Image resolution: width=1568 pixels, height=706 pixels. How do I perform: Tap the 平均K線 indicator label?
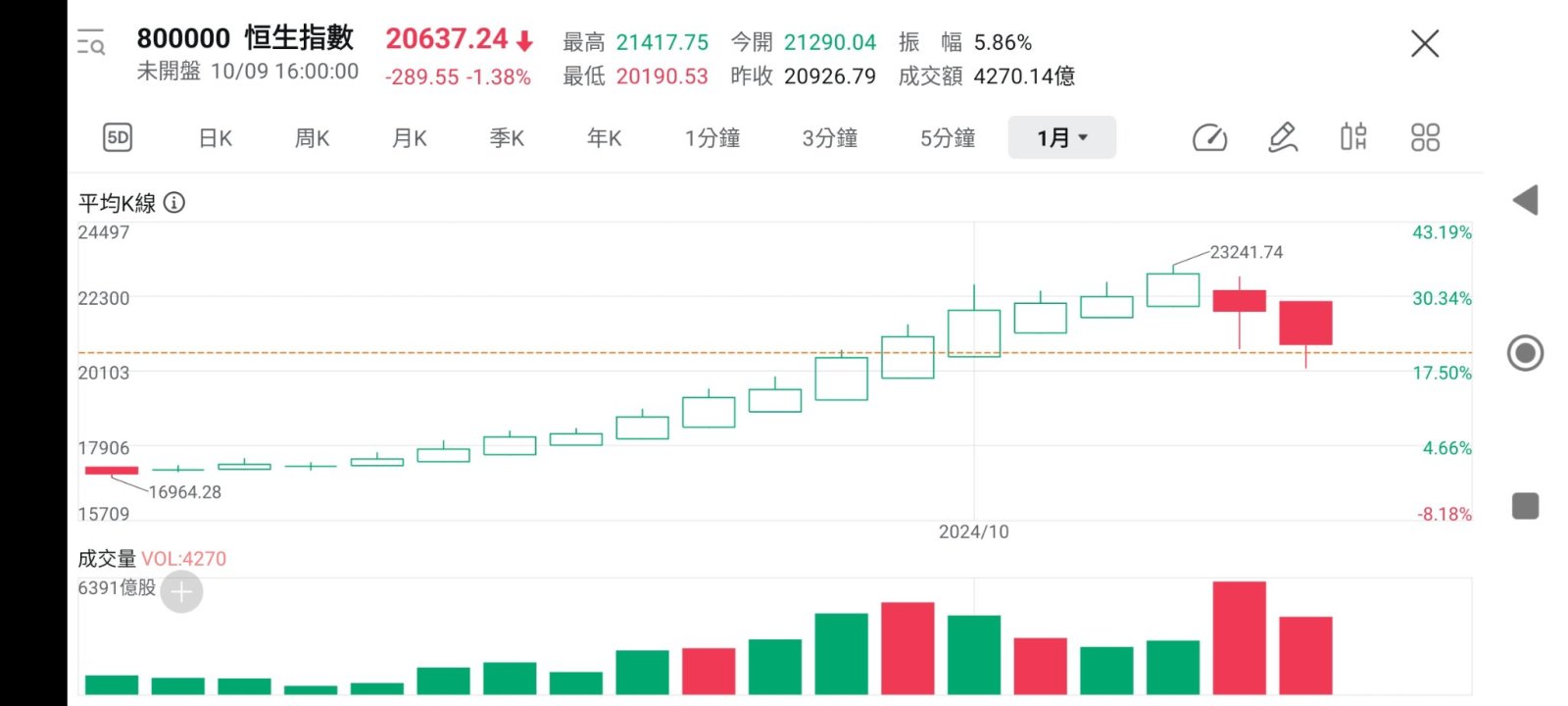[117, 203]
